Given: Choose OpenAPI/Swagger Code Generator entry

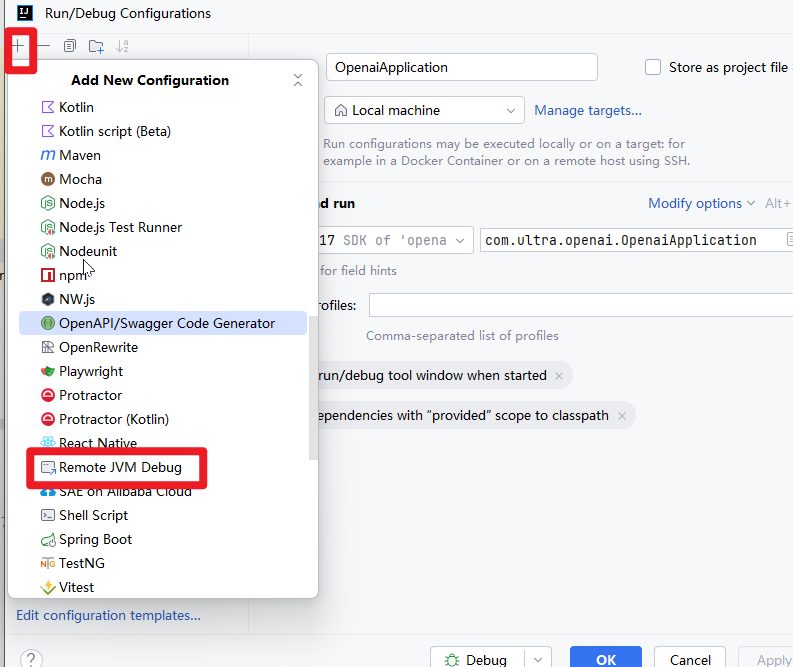Looking at the screenshot, I should pyautogui.click(x=163, y=323).
